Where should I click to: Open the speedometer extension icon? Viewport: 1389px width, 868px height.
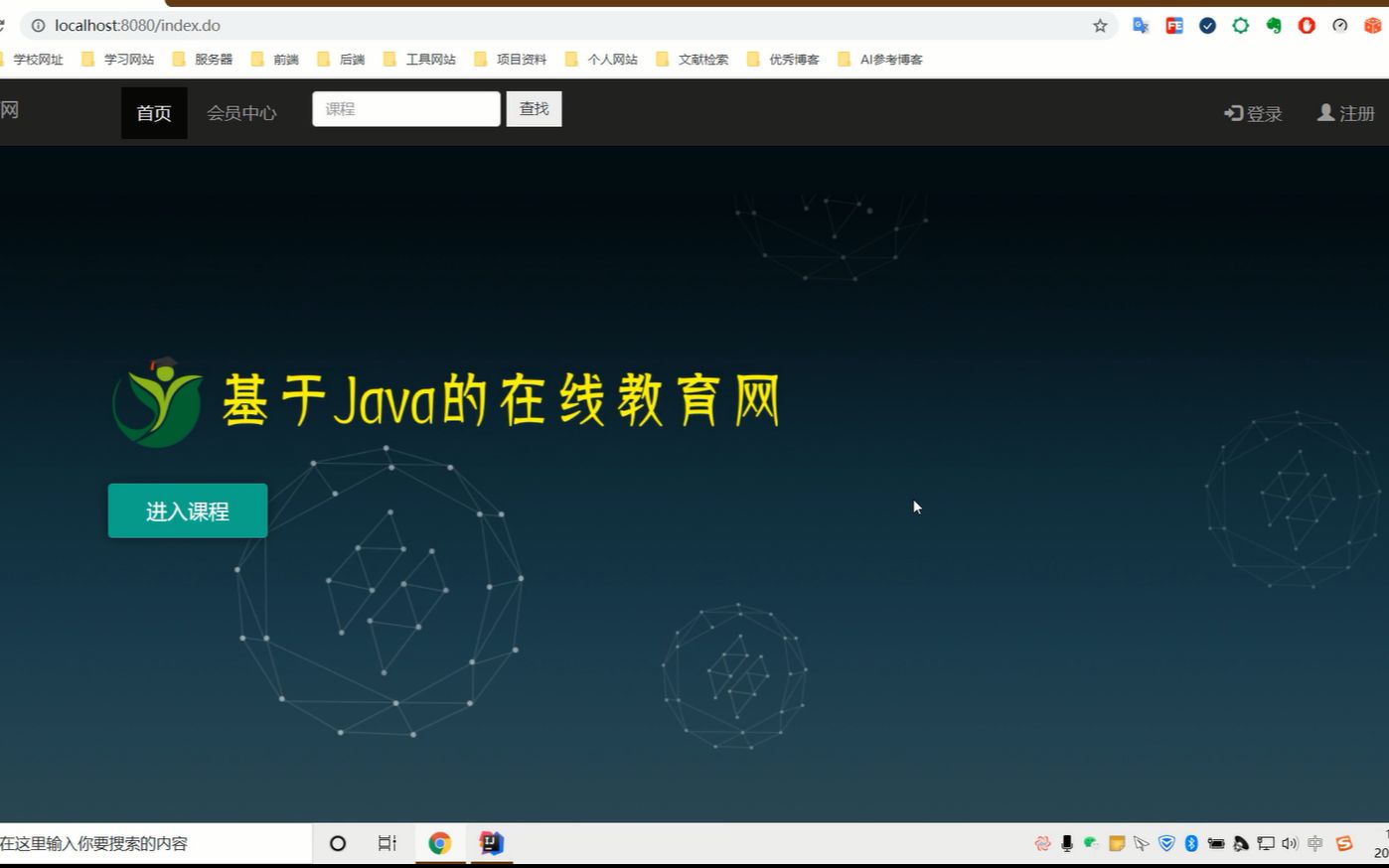(x=1338, y=26)
